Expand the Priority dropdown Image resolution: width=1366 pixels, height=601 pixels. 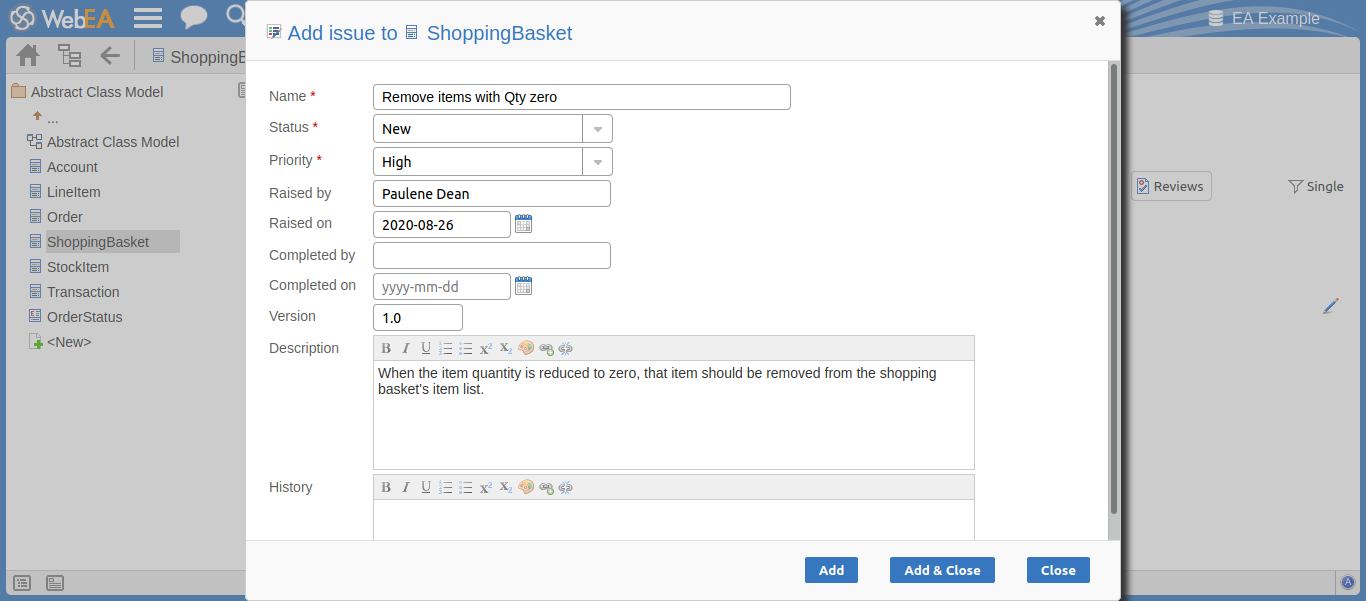coord(597,162)
